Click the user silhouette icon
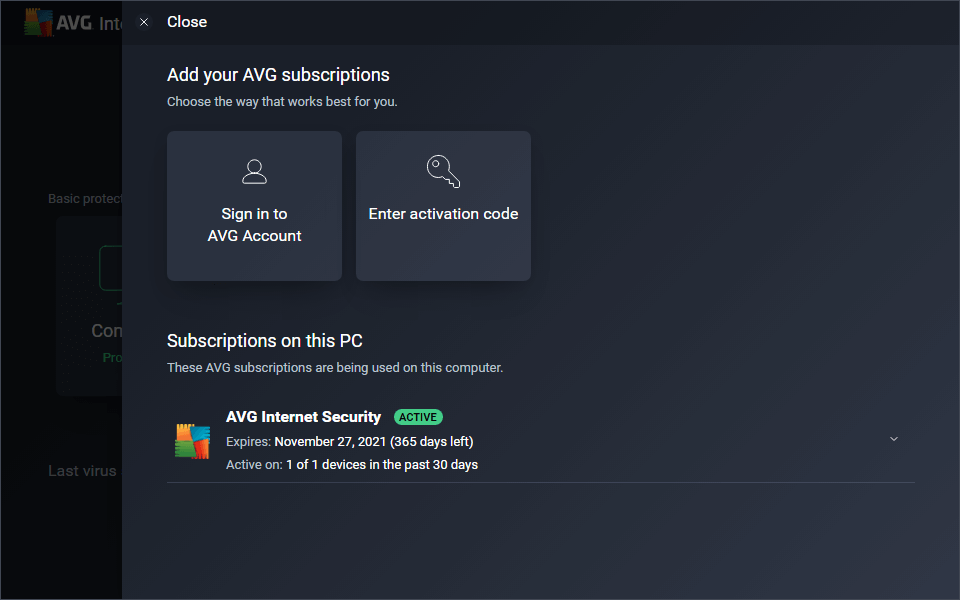Viewport: 960px width, 600px height. click(254, 171)
